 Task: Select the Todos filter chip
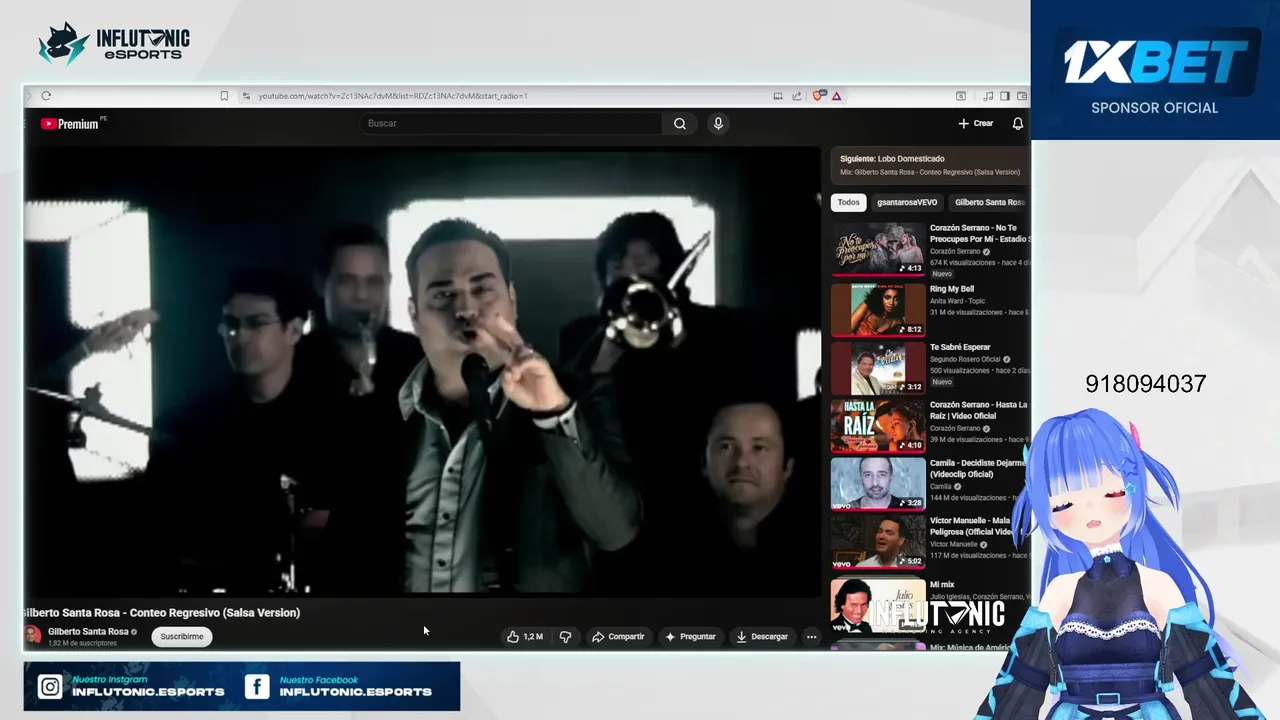(x=848, y=202)
